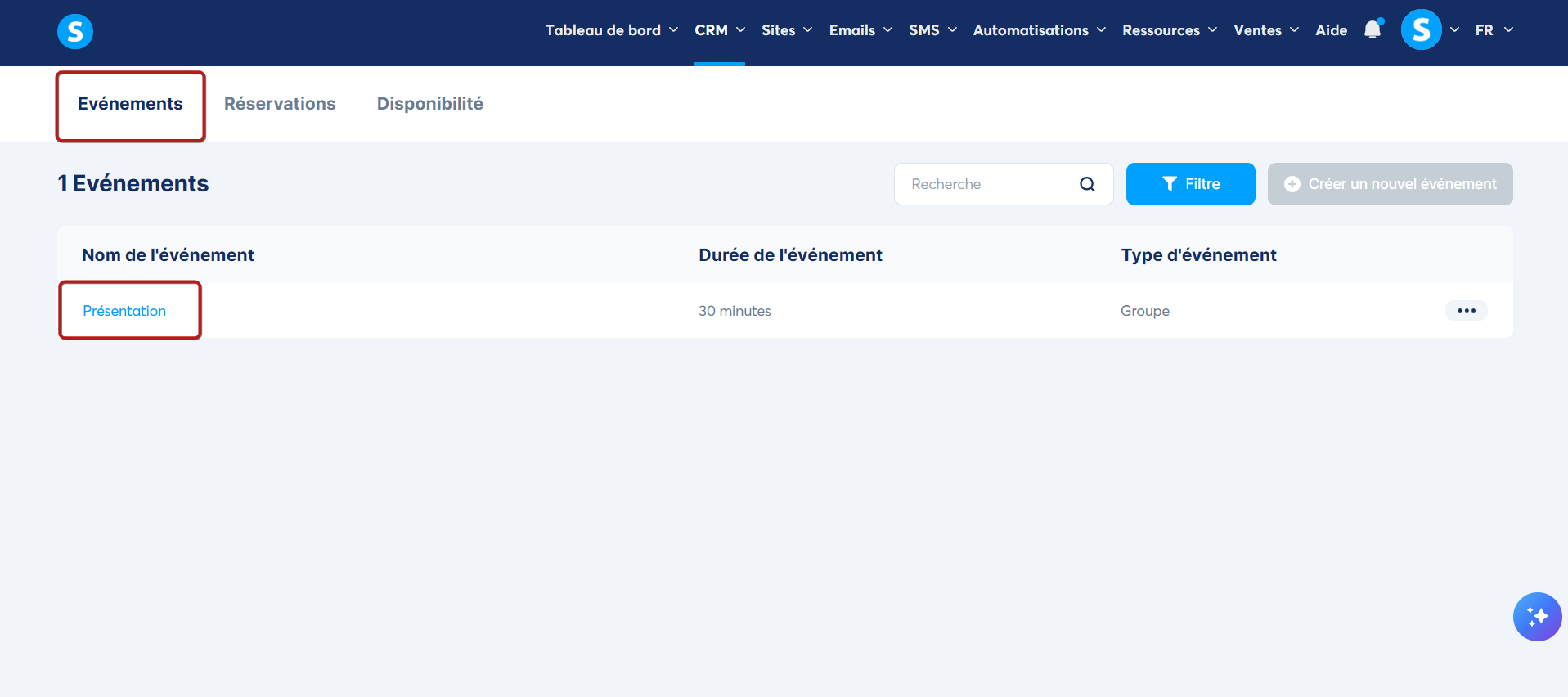Open the Ventes dropdown menu
Viewport: 1568px width, 697px height.
1266,30
